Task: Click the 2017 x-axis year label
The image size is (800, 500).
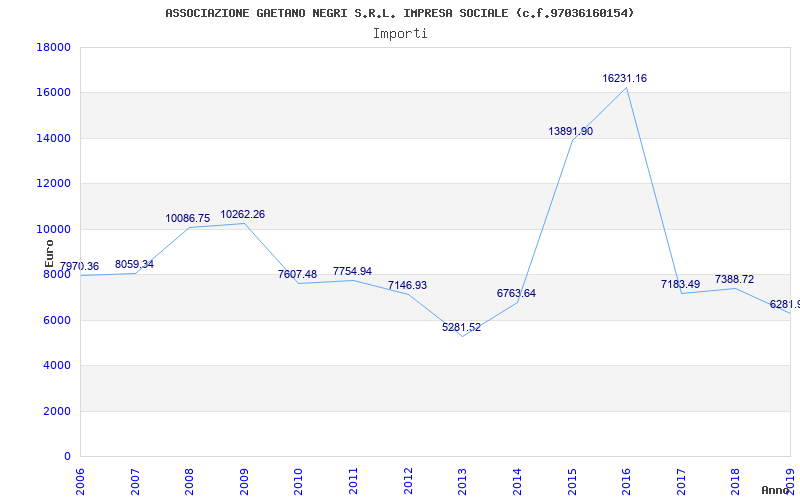Action: click(681, 481)
